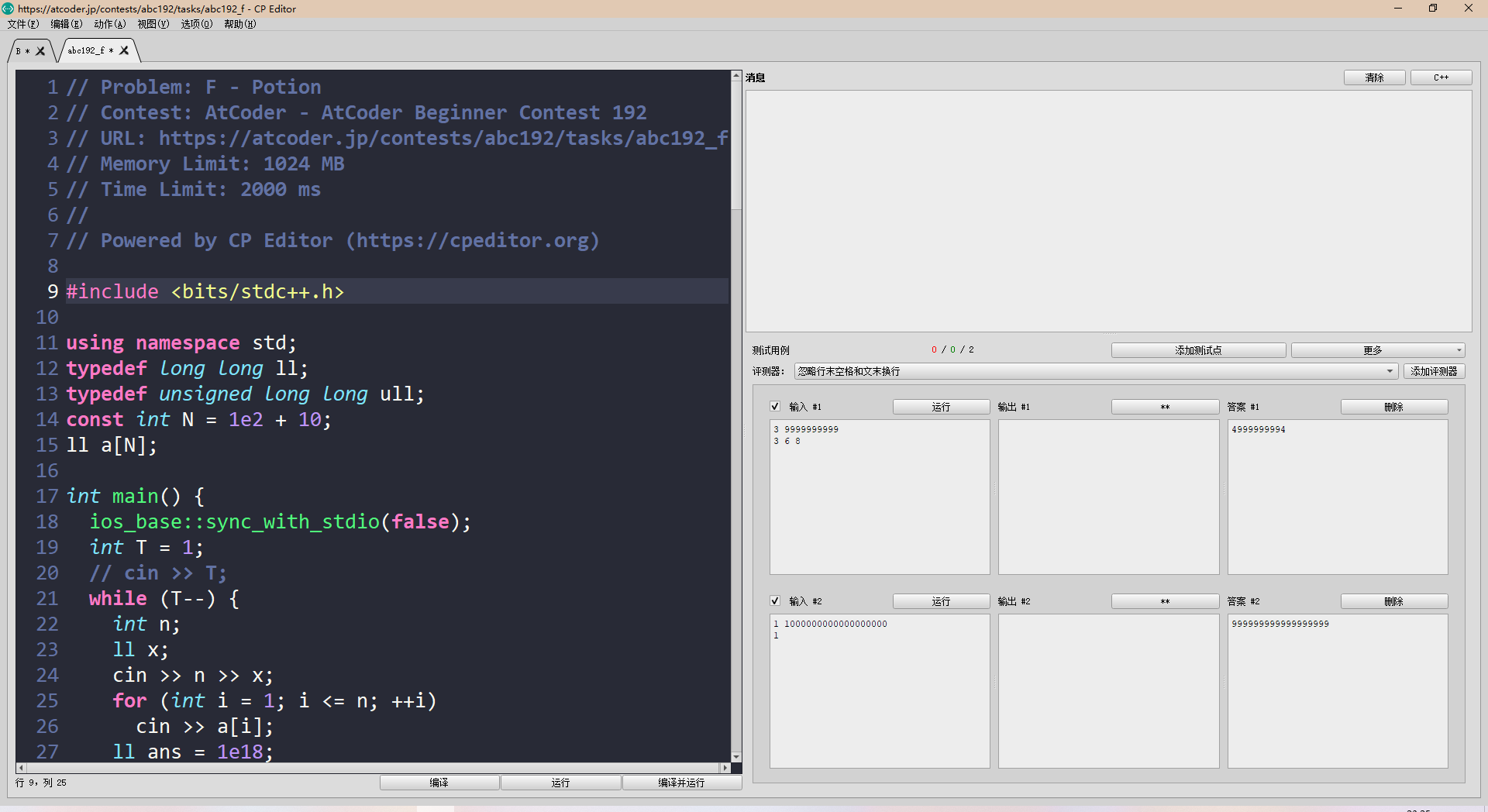Minimize the CP Editor window
Viewport: 1488px width, 812px height.
(1398, 9)
